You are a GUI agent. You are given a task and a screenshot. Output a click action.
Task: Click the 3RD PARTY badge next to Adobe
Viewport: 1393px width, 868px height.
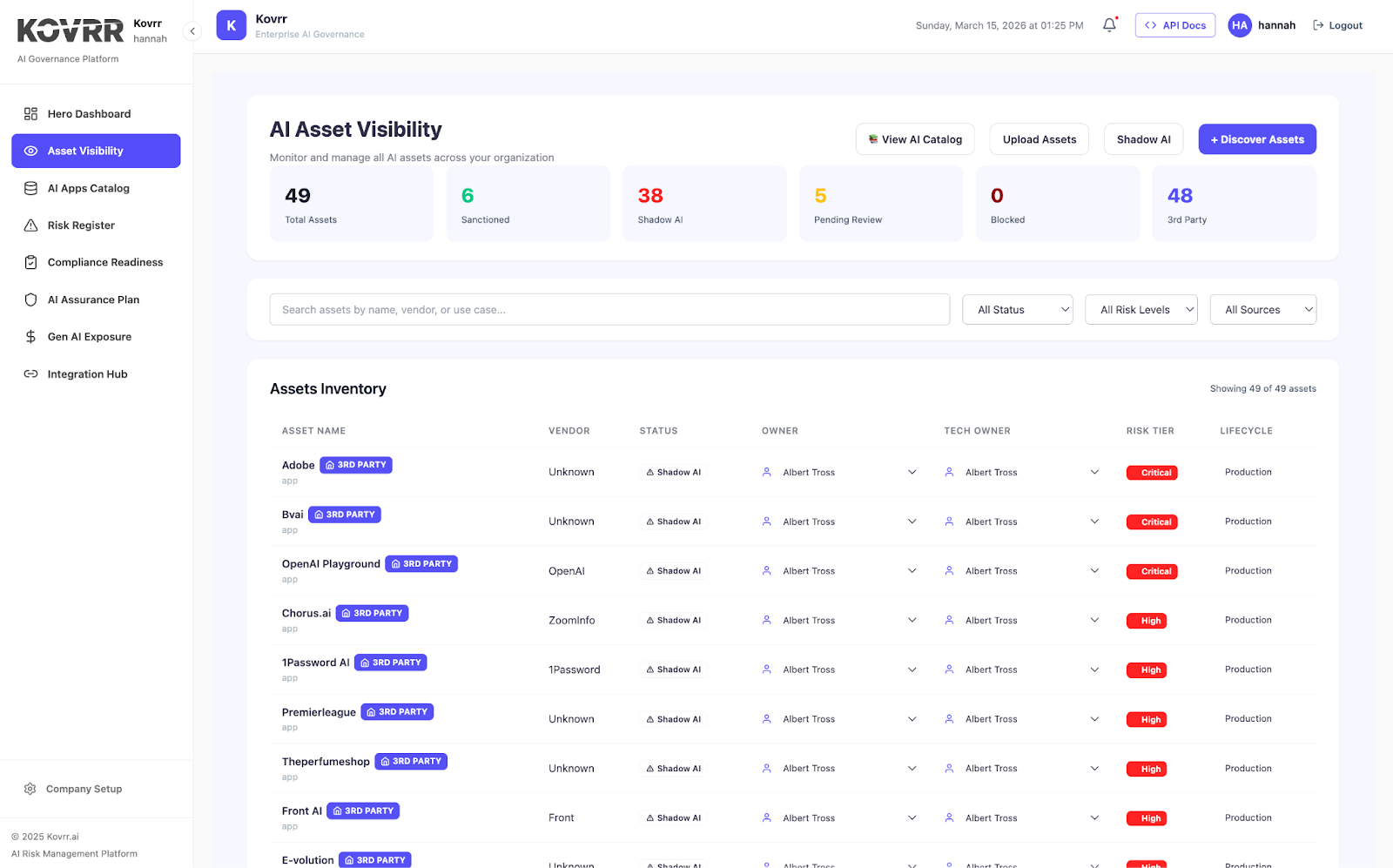(356, 465)
